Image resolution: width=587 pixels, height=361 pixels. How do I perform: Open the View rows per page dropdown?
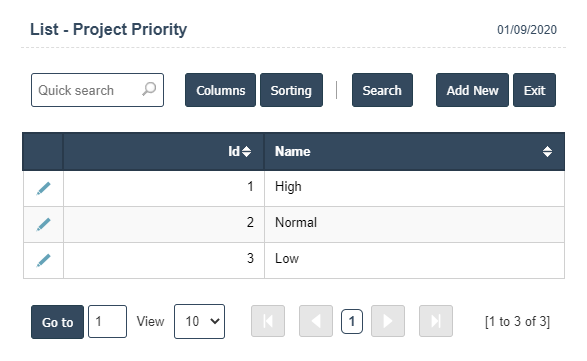[200, 321]
